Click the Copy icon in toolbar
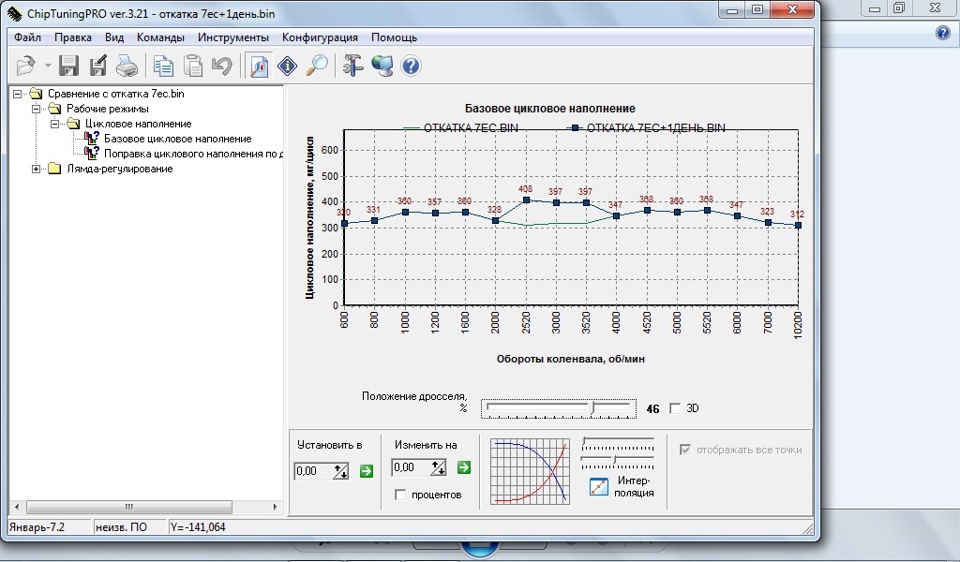Viewport: 960px width, 562px height. click(x=163, y=67)
